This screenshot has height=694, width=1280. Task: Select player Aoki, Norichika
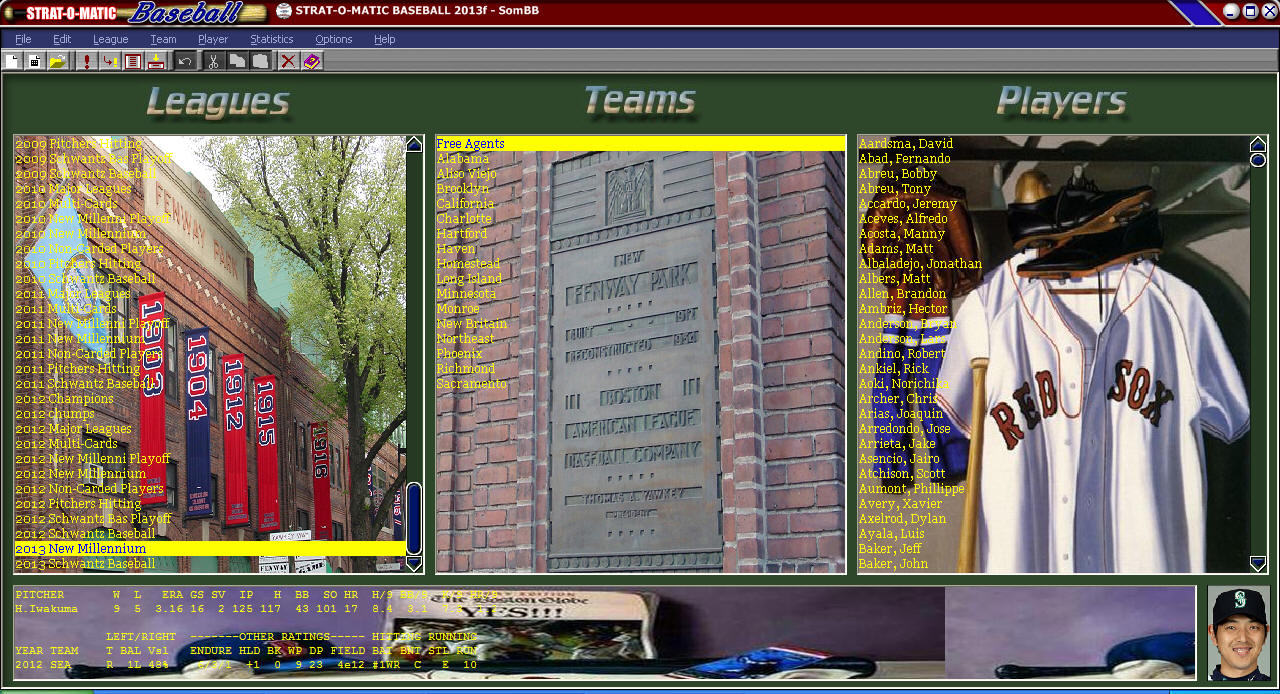coord(904,384)
